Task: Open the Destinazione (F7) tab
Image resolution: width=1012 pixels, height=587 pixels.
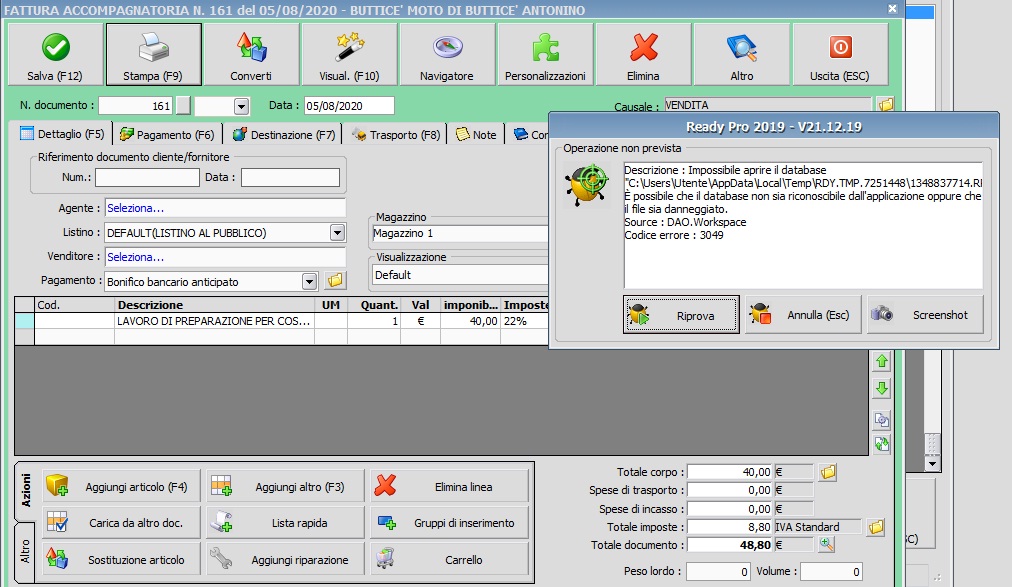Action: (x=284, y=134)
